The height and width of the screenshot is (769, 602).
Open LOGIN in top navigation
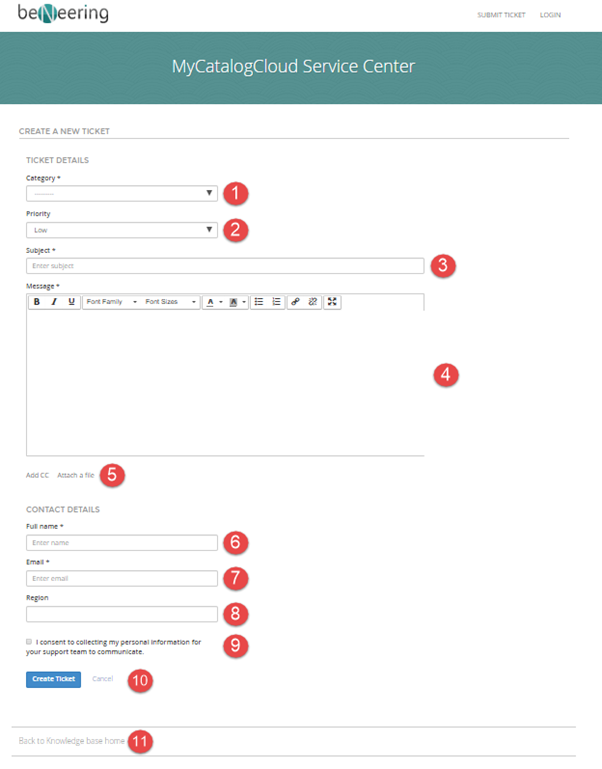[x=550, y=15]
